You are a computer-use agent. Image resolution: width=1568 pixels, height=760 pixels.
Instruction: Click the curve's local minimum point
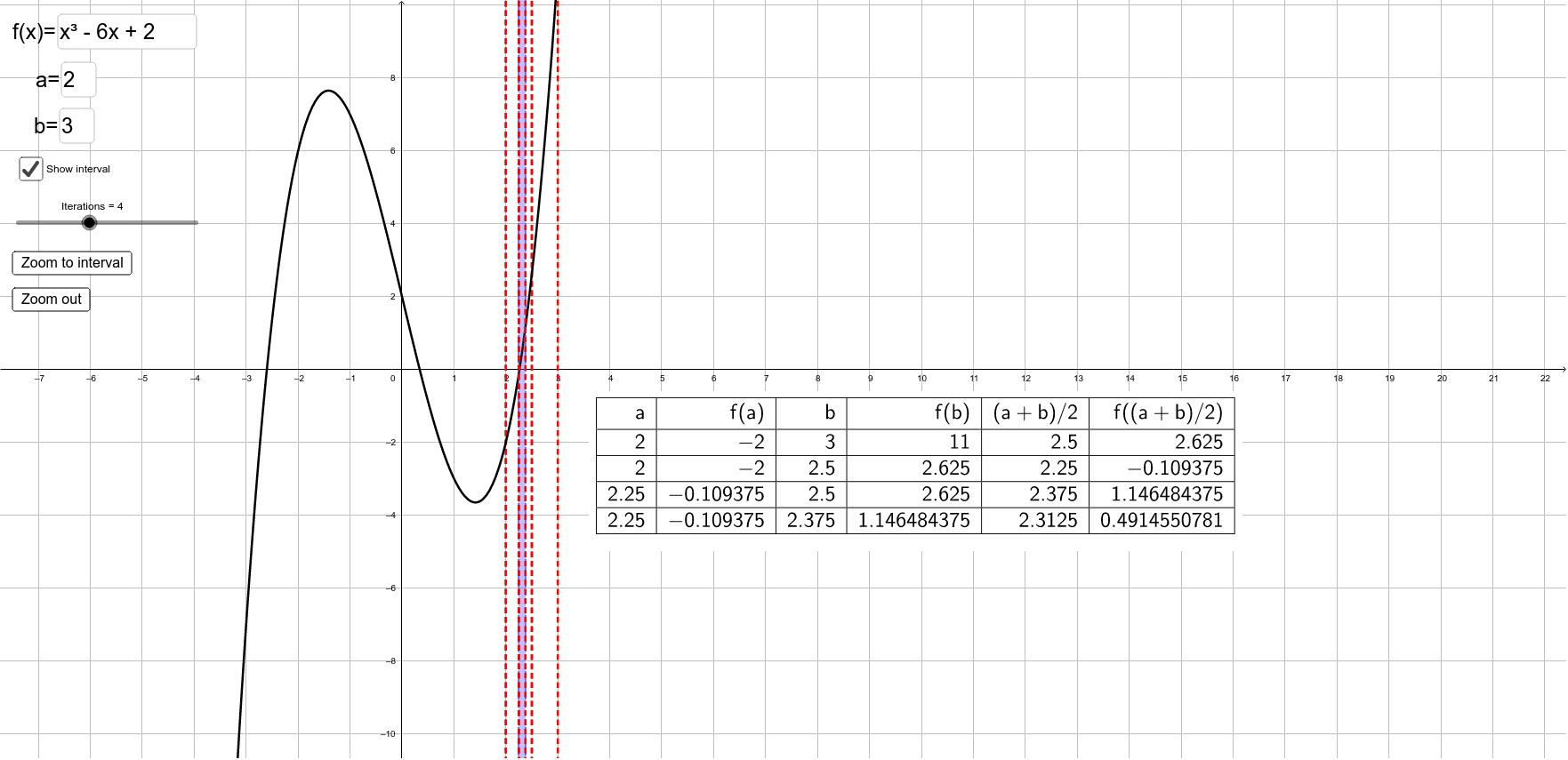476,502
